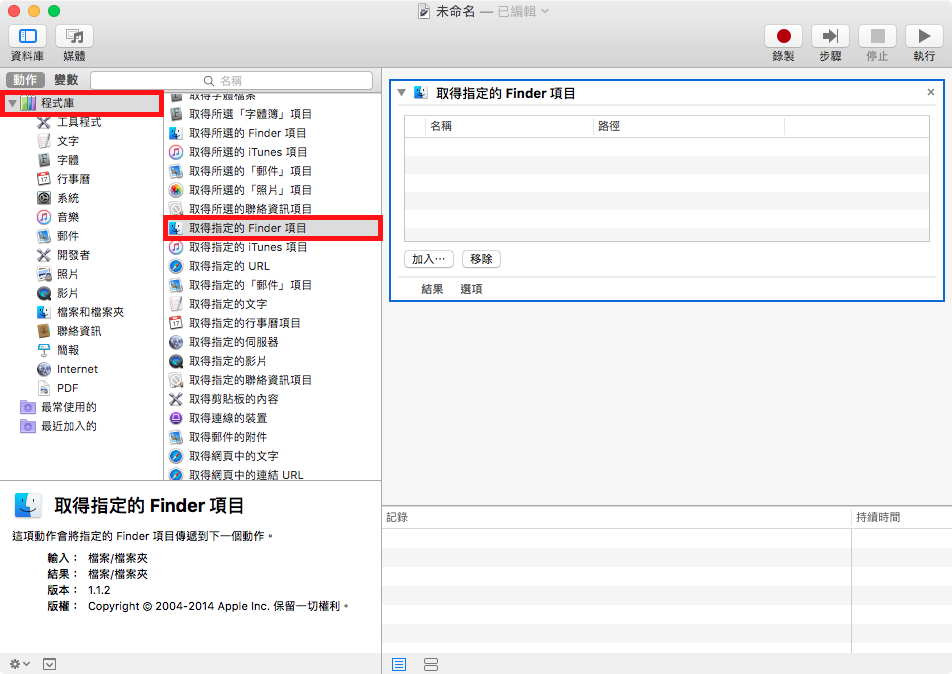Select 取得指定的 Finder 項目 action
The height and width of the screenshot is (674, 952).
pos(272,228)
